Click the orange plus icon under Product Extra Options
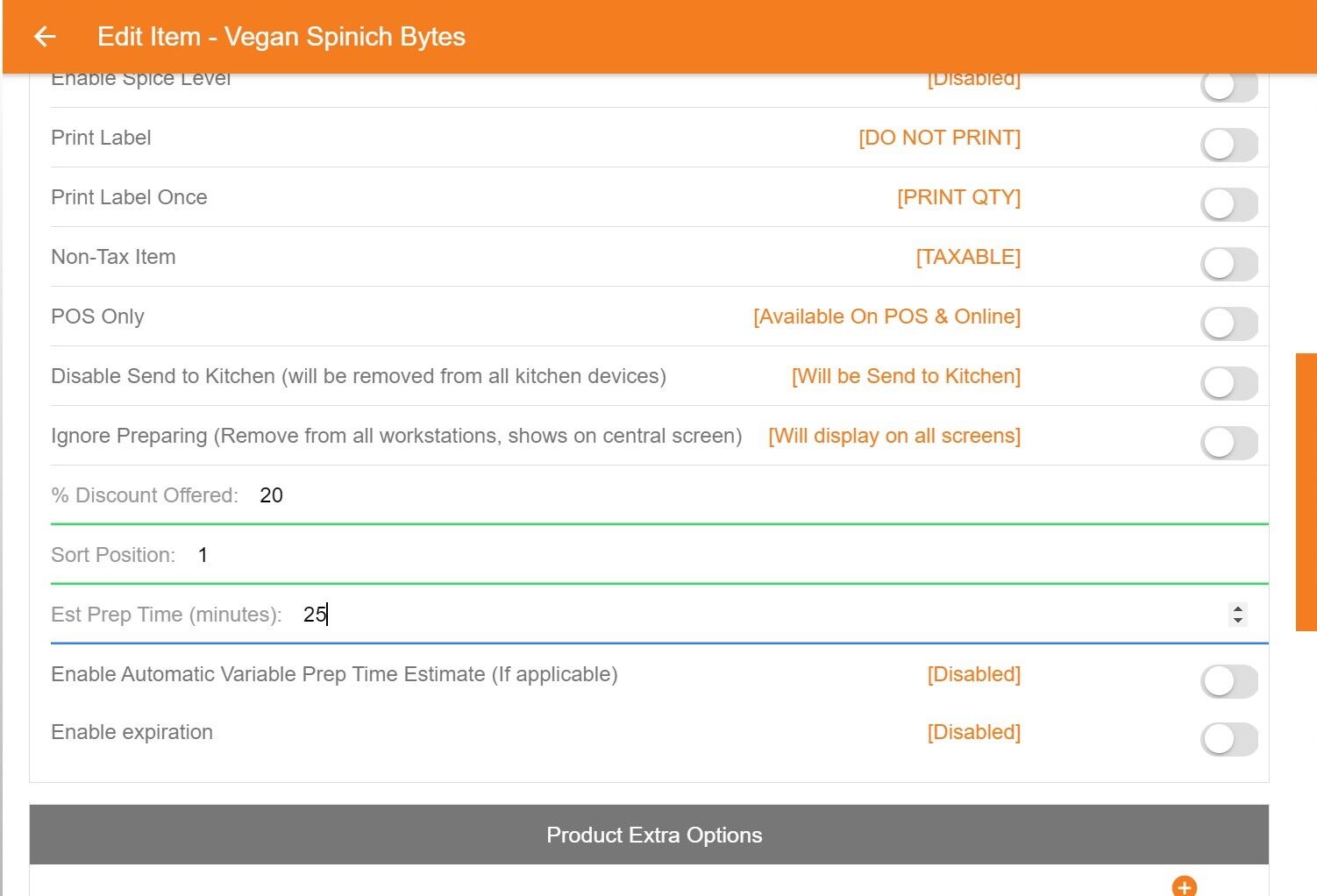The height and width of the screenshot is (896, 1317). click(x=1184, y=886)
